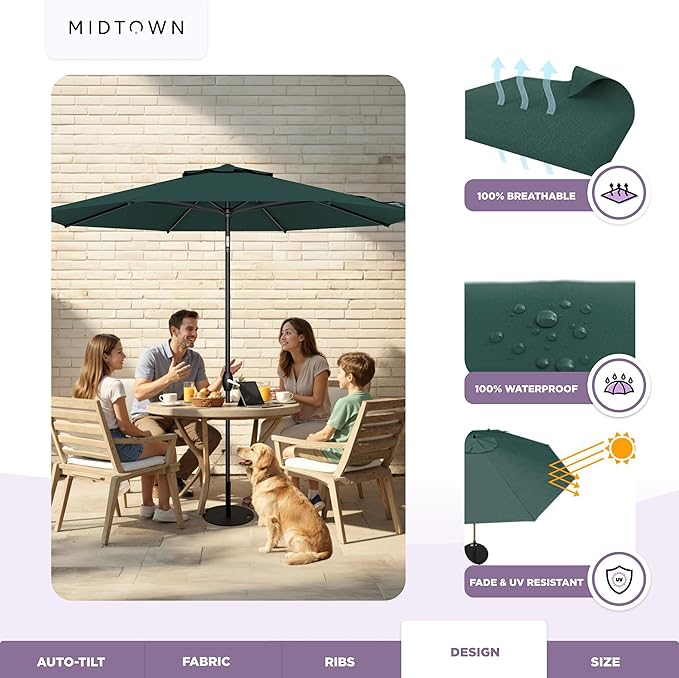Click the UV shield icon
Screen dimensions: 679x678
pos(619,579)
